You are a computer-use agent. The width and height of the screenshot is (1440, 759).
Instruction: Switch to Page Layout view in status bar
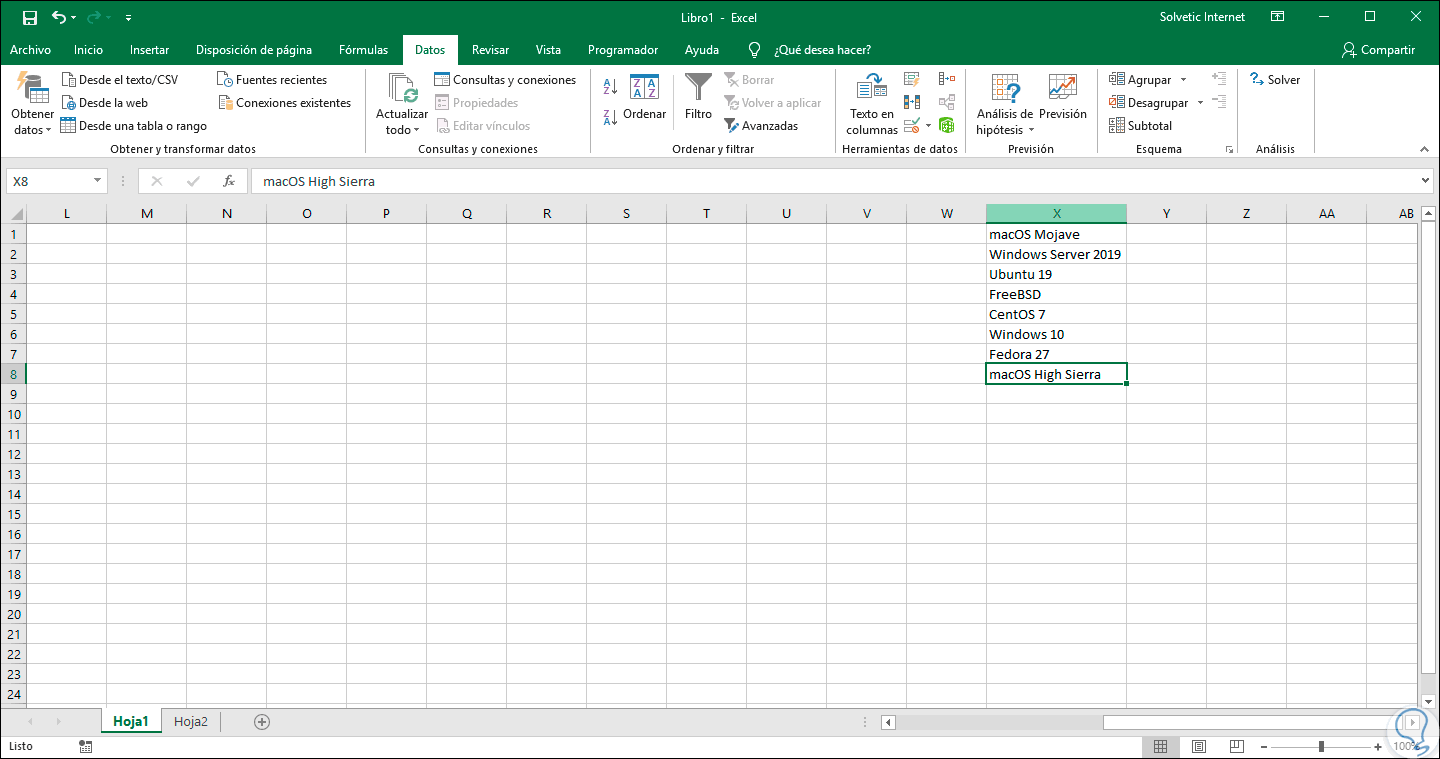click(x=1198, y=746)
